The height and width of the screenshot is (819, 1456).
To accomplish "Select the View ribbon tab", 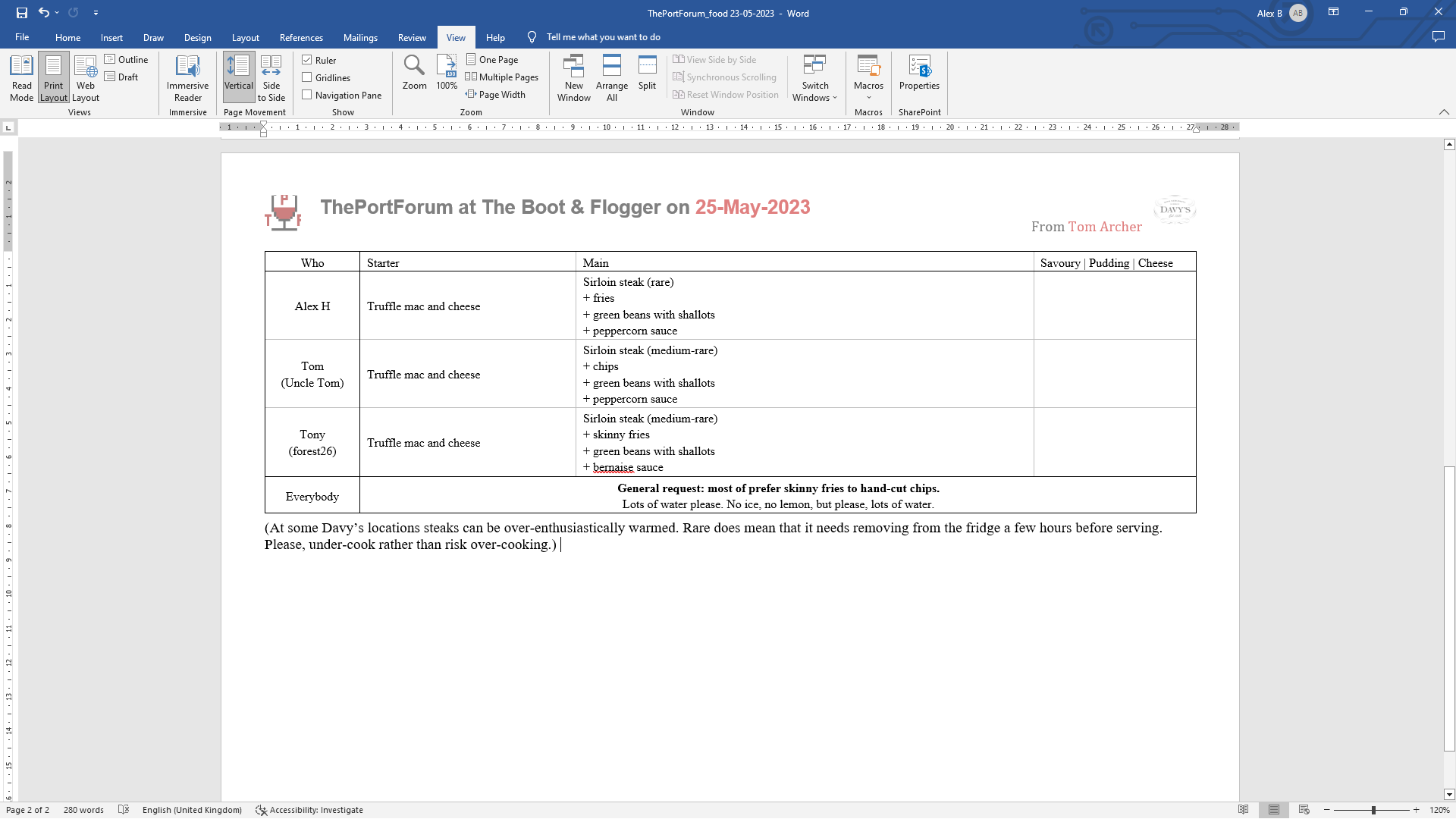I will click(x=456, y=37).
